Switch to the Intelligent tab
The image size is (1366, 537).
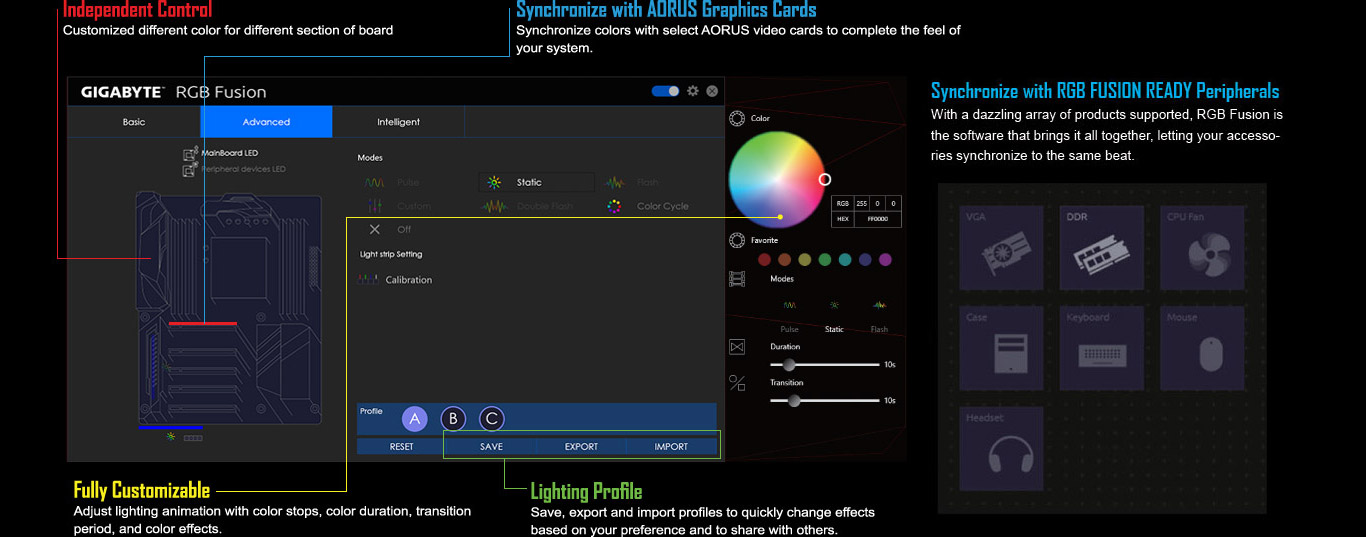coord(398,122)
